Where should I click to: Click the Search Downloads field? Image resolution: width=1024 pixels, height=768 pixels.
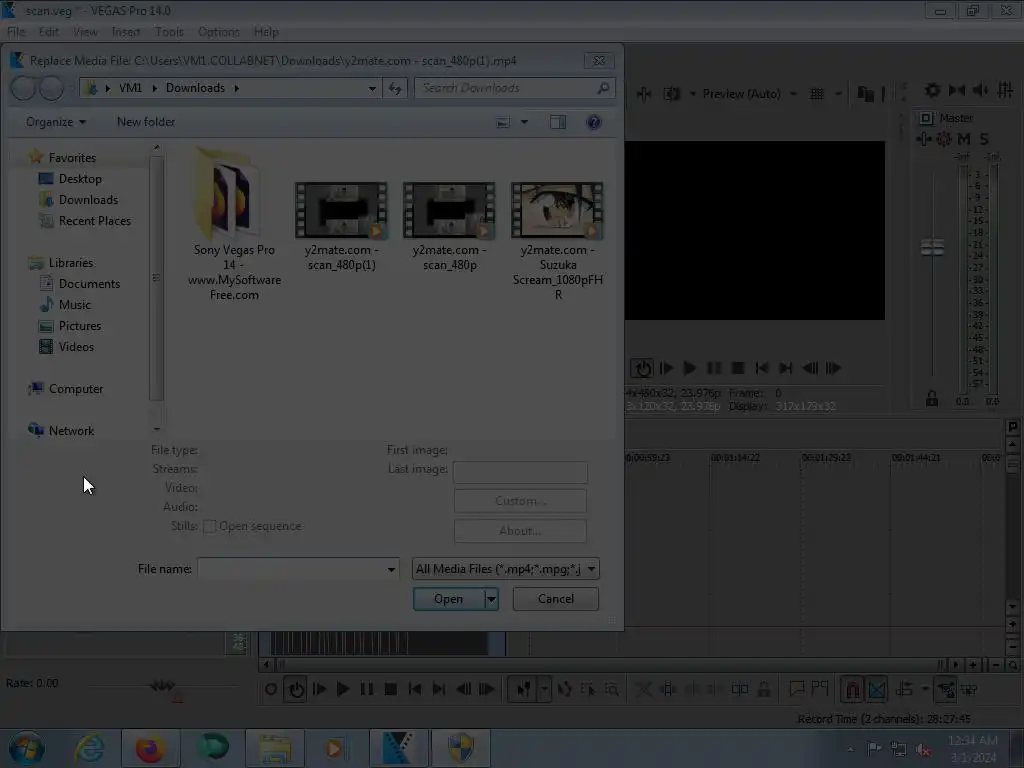(x=515, y=88)
